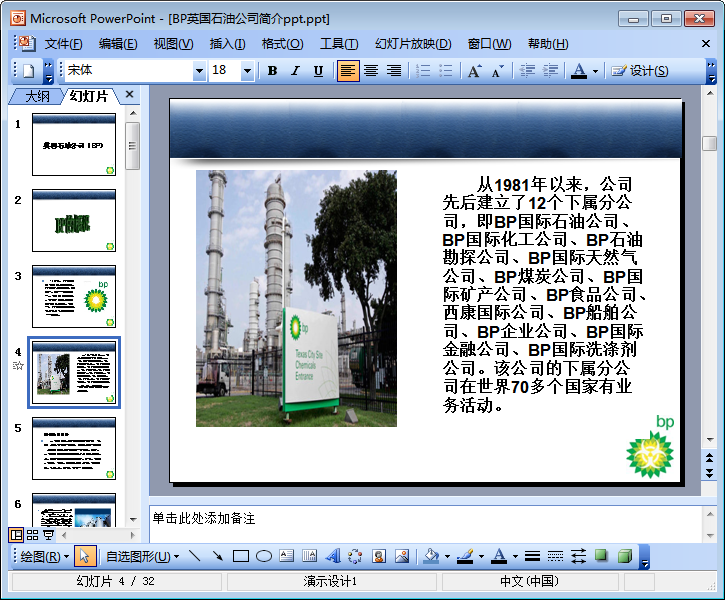
Task: Click the Increase Font Size icon
Action: pos(474,71)
